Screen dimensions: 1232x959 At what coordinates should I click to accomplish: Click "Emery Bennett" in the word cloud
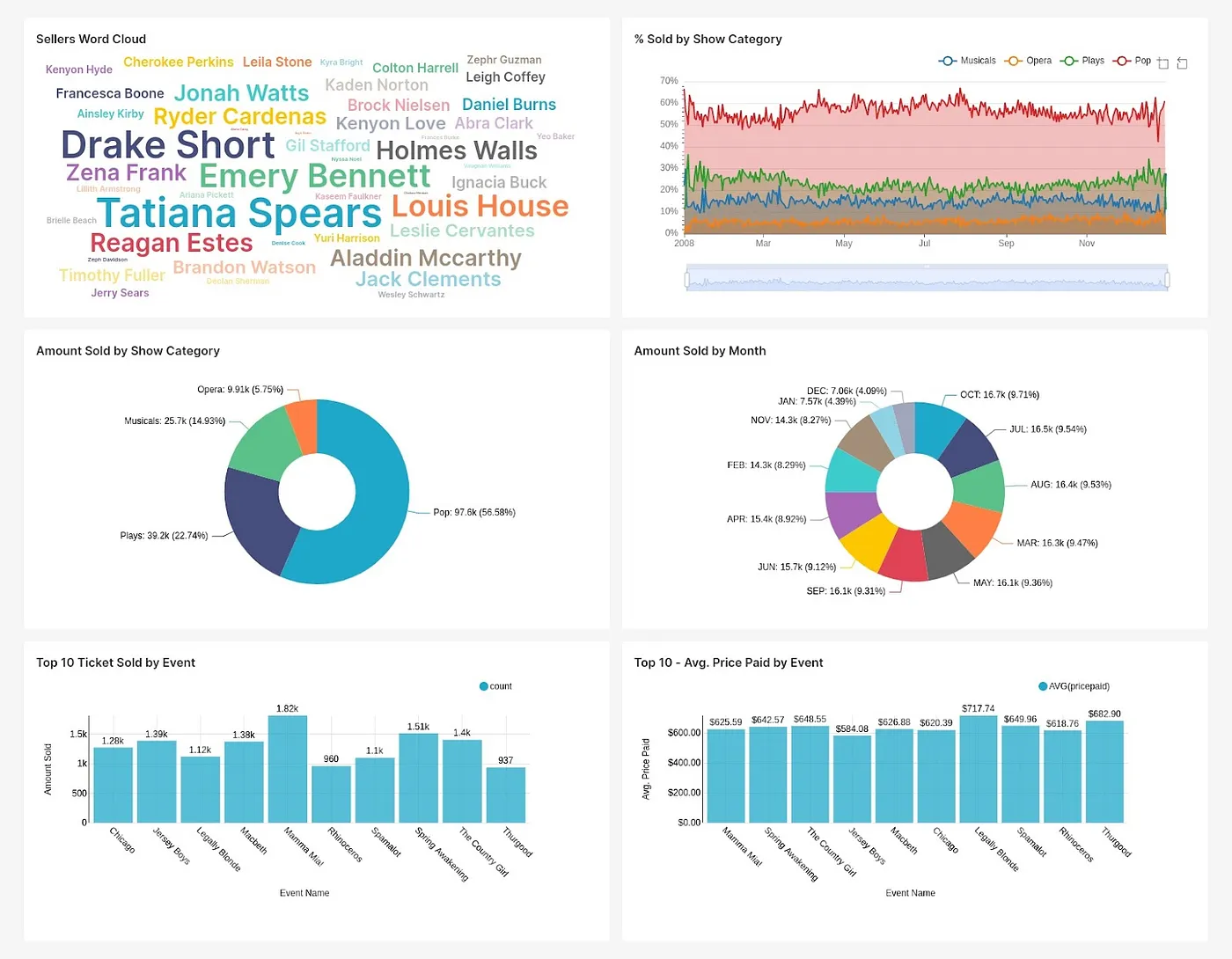[x=315, y=177]
